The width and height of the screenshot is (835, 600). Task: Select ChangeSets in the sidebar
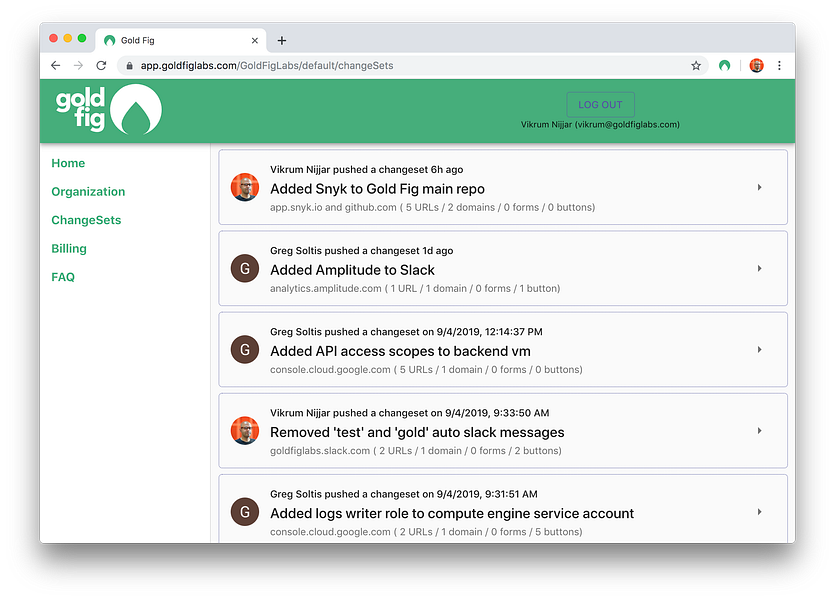coord(86,220)
